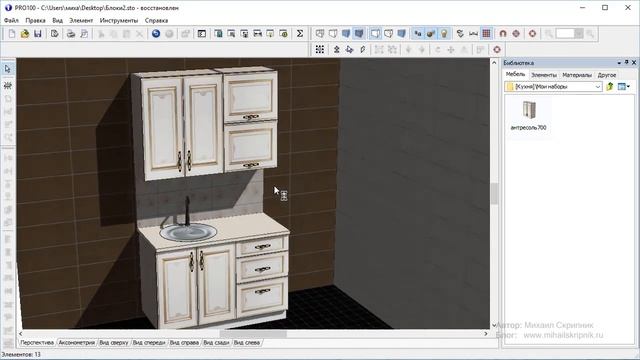Open the Библиотека panel options arrow

coord(619,63)
